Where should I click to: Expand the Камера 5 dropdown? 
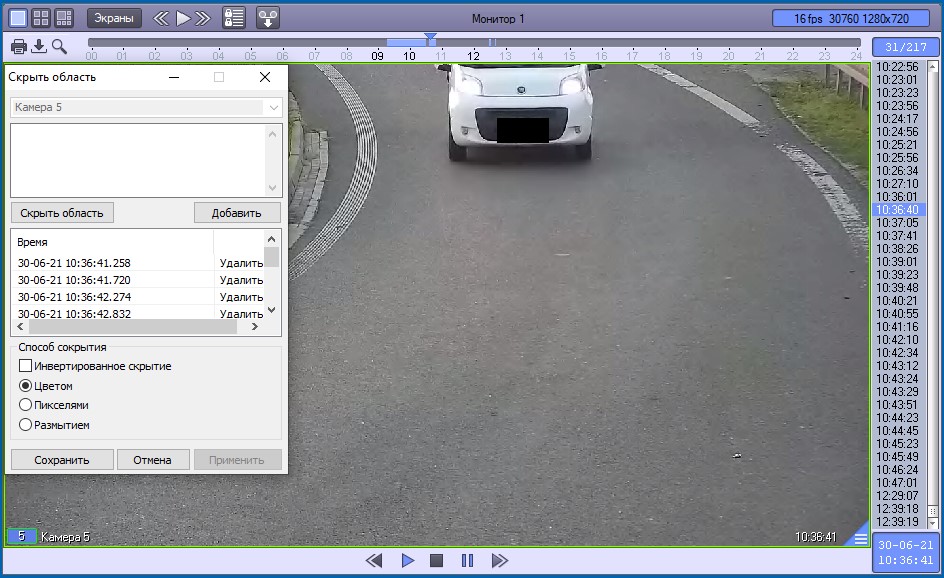pos(272,107)
